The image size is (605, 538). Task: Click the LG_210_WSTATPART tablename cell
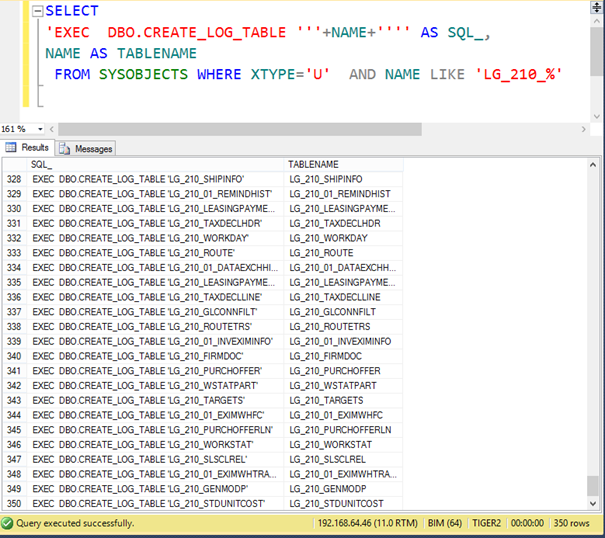pos(343,386)
